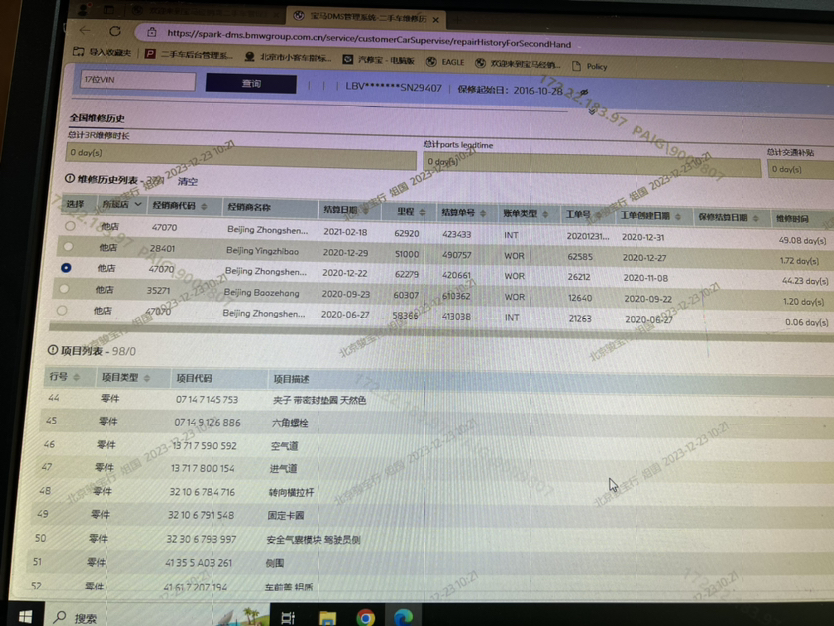Open Google Chrome from the taskbar
Image resolution: width=834 pixels, height=626 pixels.
365,617
